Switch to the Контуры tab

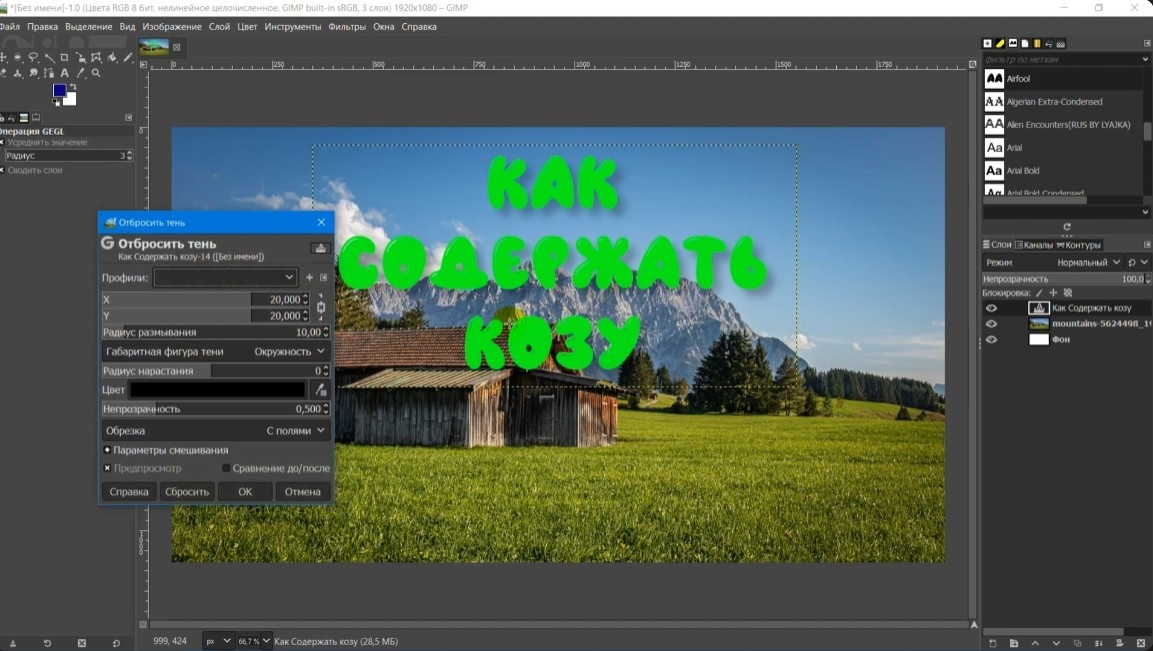1079,245
